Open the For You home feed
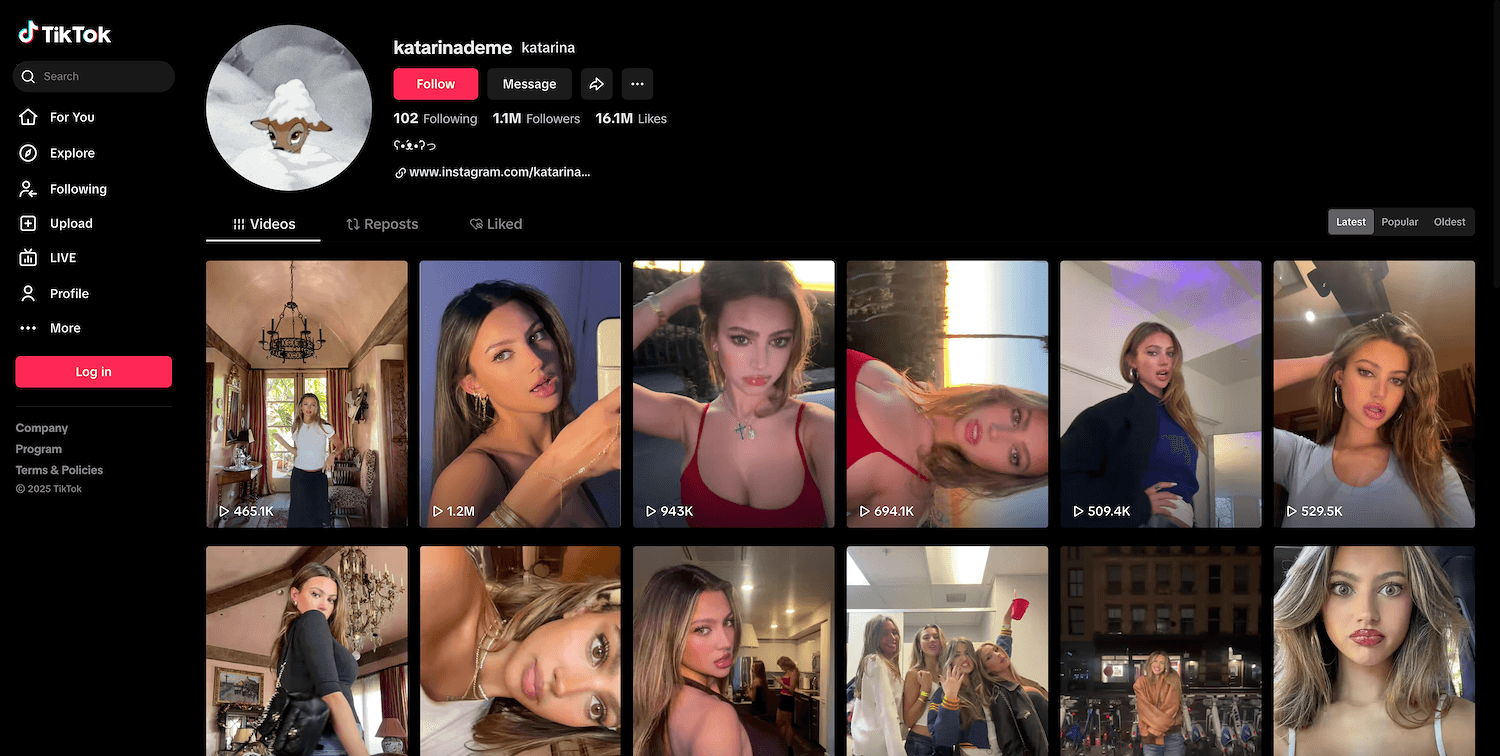This screenshot has height=756, width=1500. [71, 117]
